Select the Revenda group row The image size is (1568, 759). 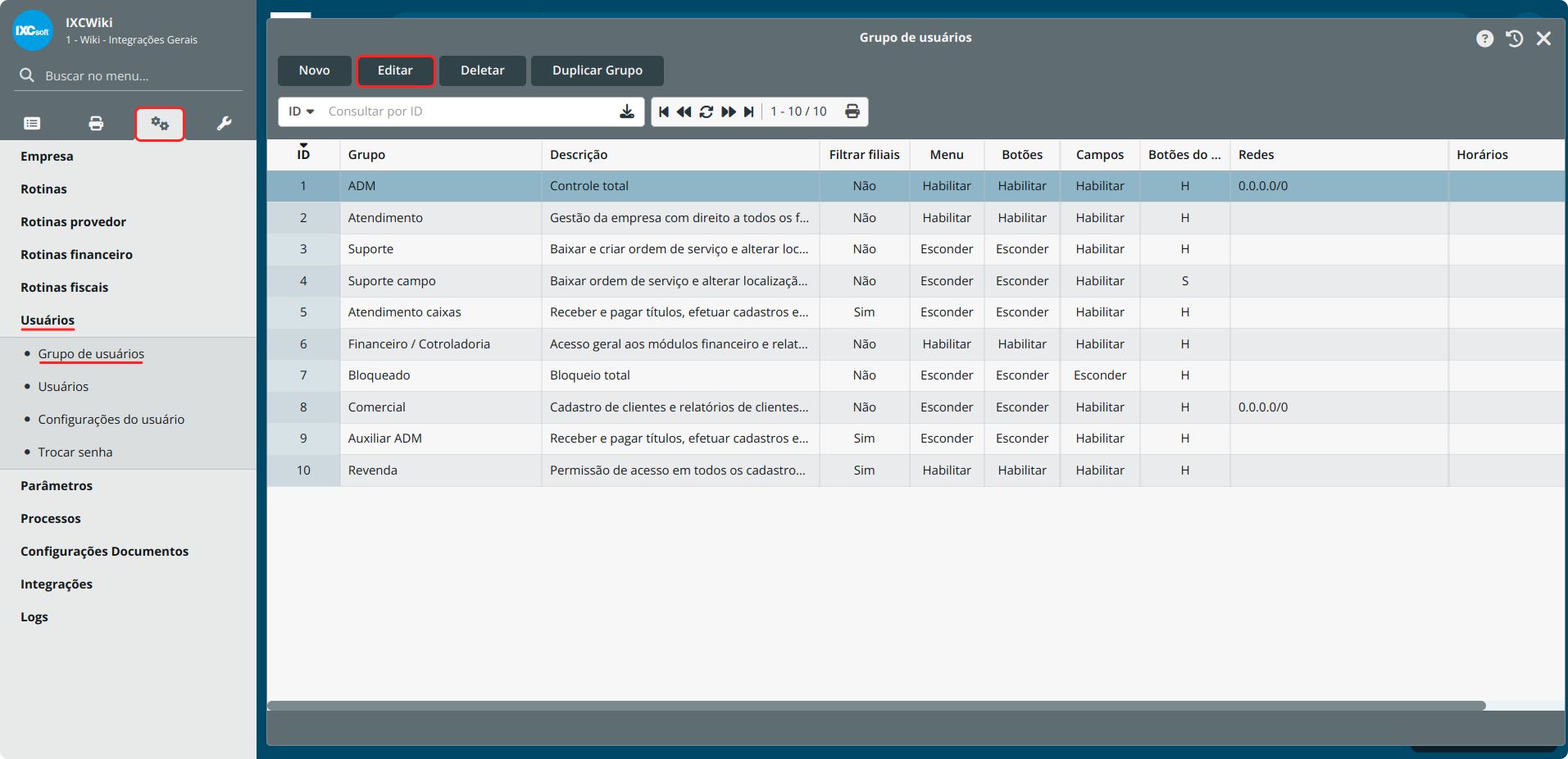click(x=916, y=470)
